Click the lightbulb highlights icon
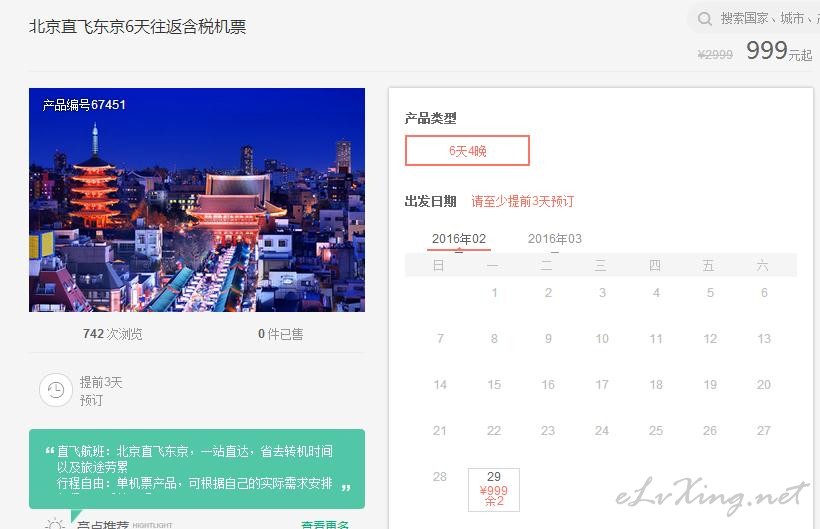This screenshot has width=820, height=529. pos(55,524)
